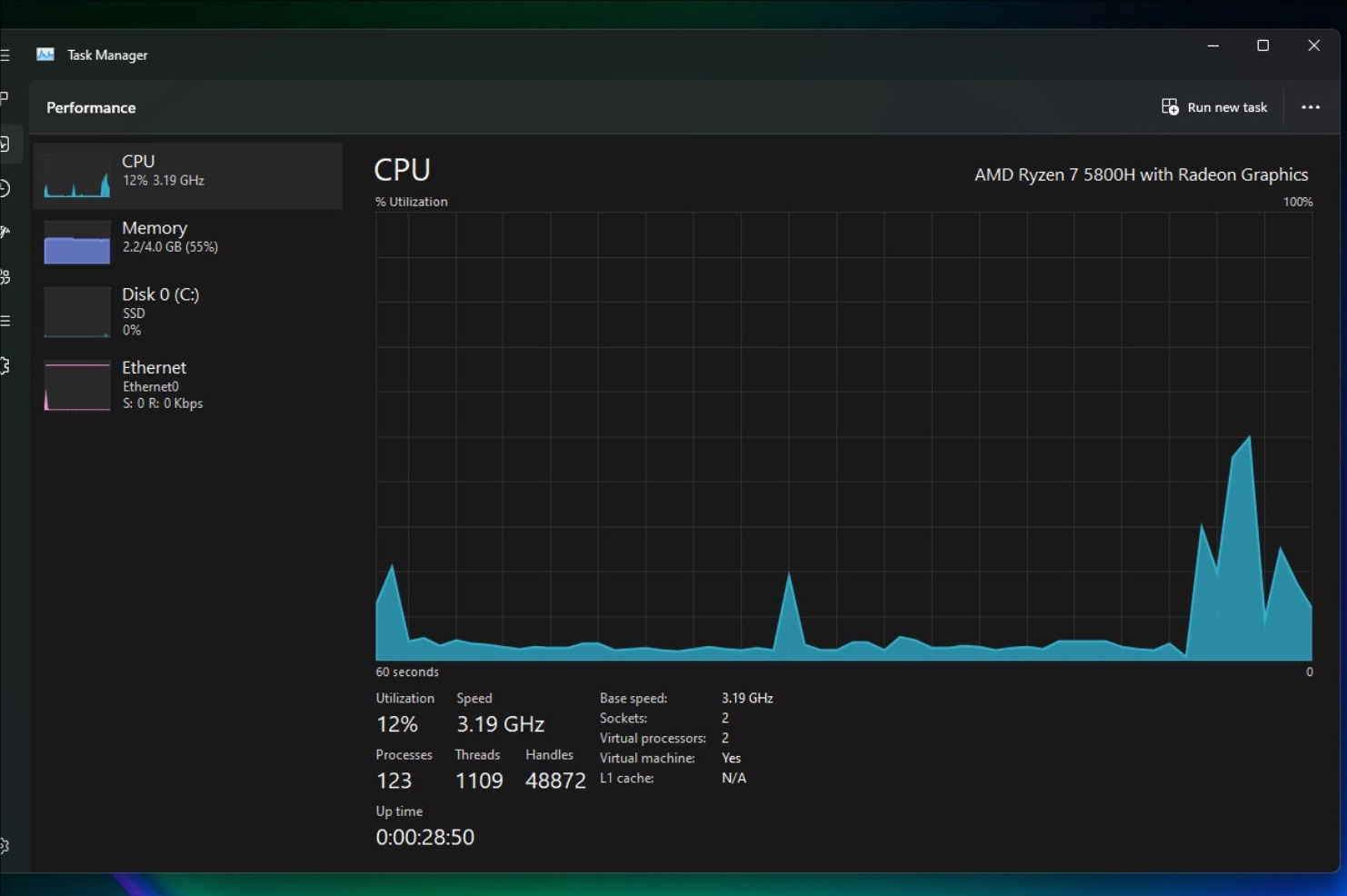Open the three-dot more options menu
1347x896 pixels.
click(x=1310, y=107)
